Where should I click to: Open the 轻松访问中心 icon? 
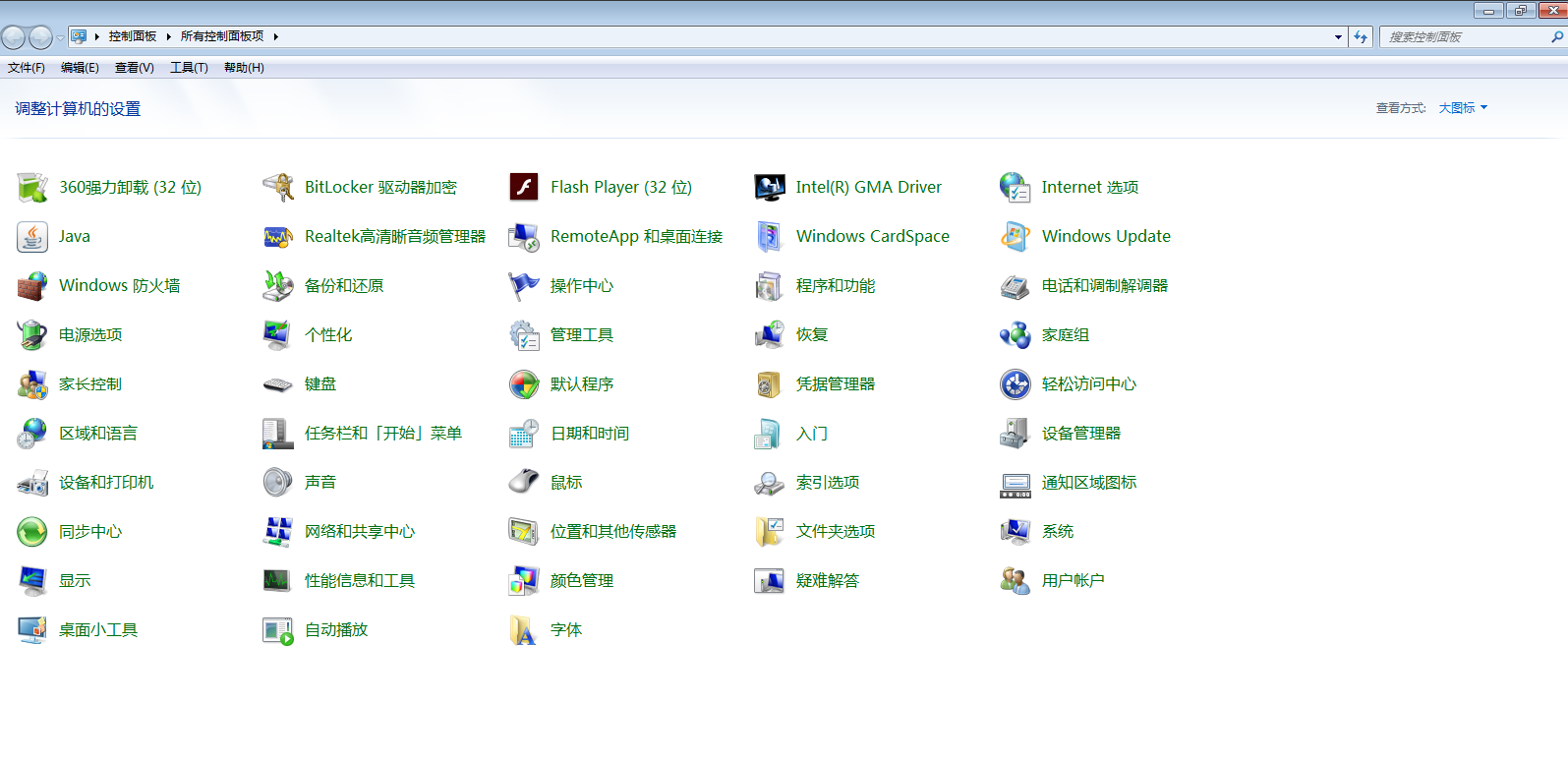(1016, 383)
